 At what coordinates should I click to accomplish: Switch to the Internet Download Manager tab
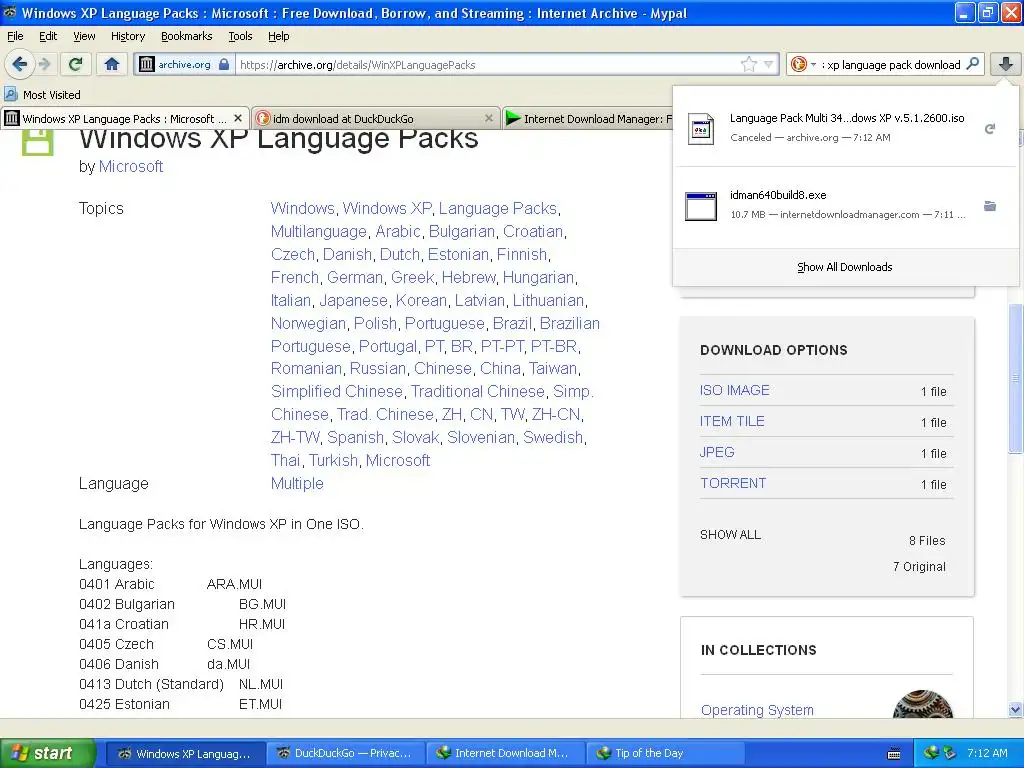[x=588, y=118]
